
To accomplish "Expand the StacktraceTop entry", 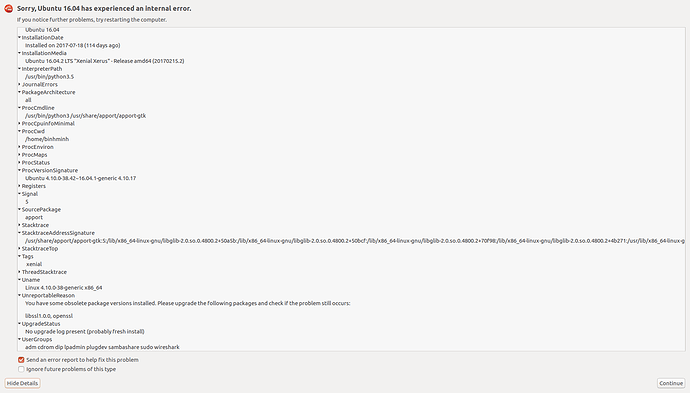I will (x=19, y=249).
